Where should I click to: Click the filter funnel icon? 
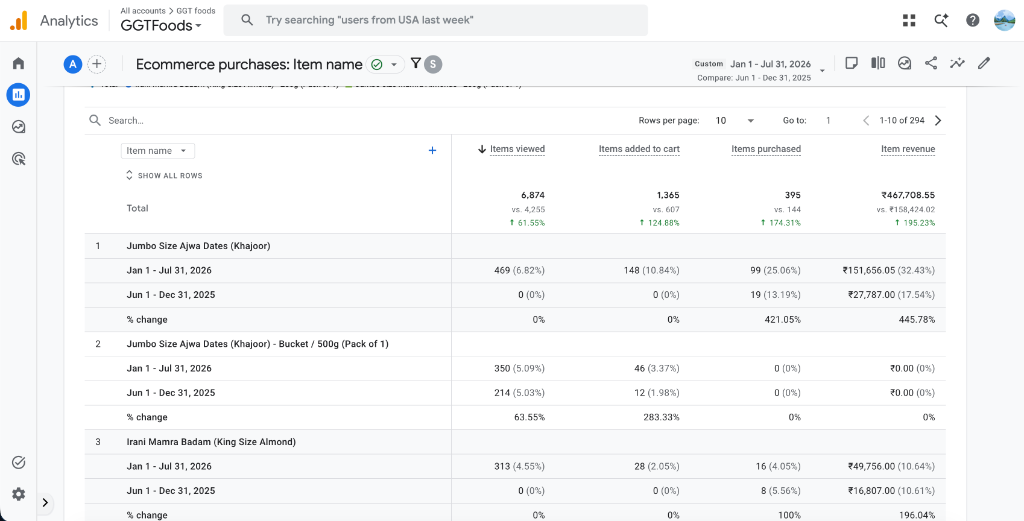[415, 63]
